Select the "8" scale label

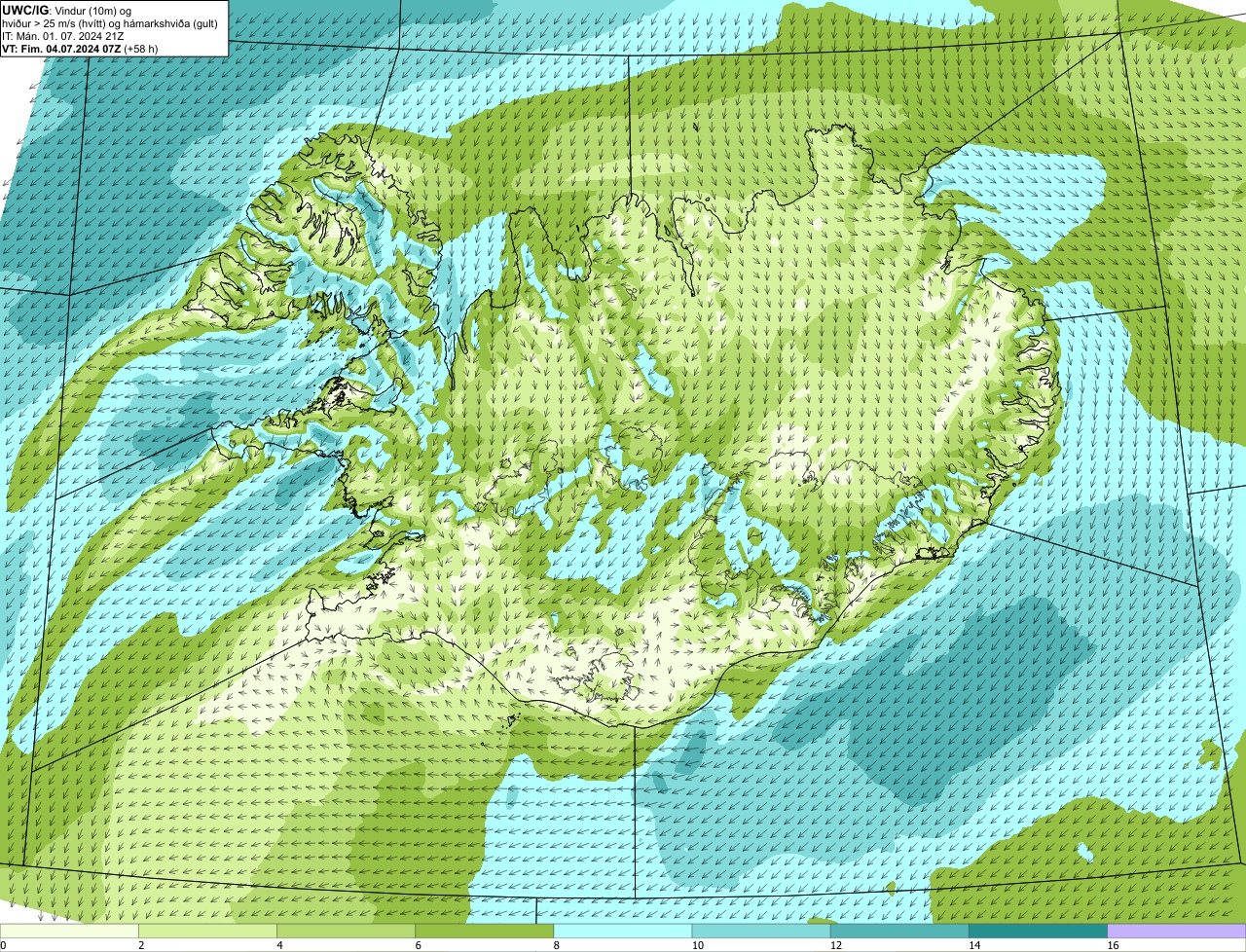556,945
